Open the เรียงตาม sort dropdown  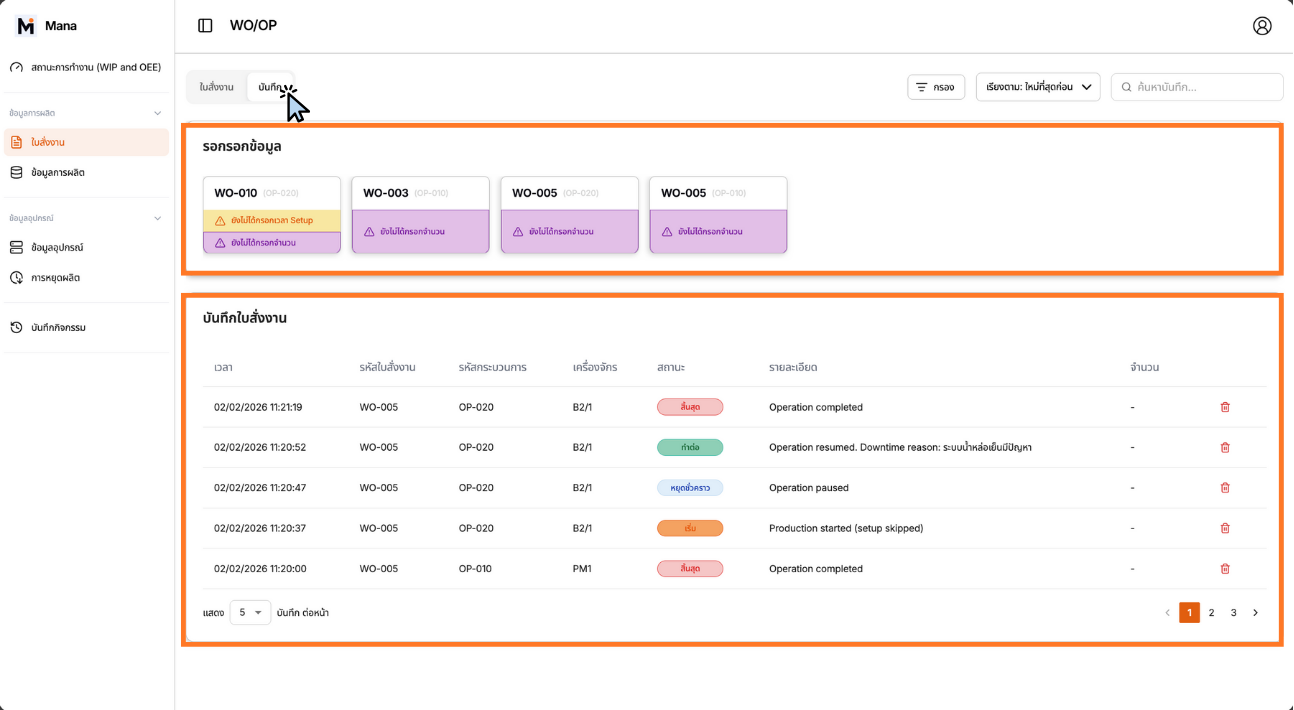[1037, 87]
